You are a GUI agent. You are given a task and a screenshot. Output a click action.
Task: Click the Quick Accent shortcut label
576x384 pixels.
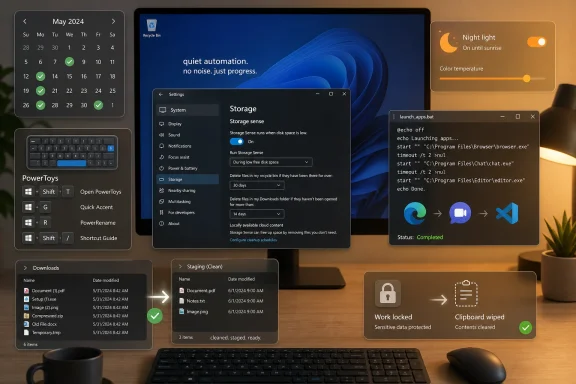coord(97,207)
